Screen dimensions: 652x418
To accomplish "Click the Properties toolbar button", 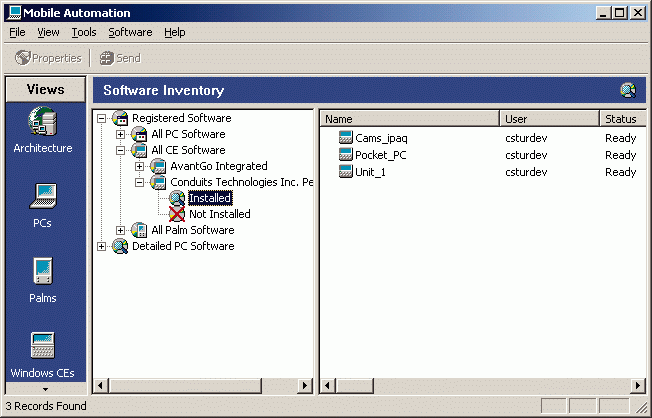I will [48, 58].
